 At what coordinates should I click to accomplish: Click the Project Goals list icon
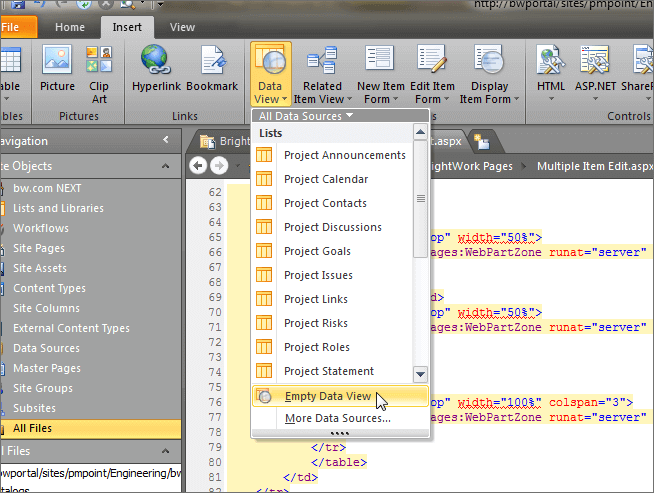(264, 251)
